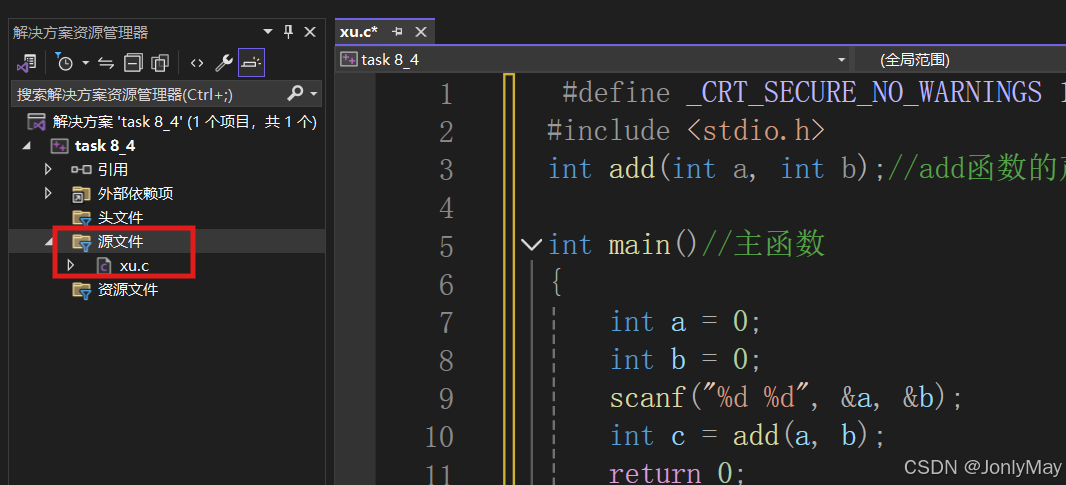The width and height of the screenshot is (1066, 485).
Task: Expand the xu.c file node
Action: (69, 265)
